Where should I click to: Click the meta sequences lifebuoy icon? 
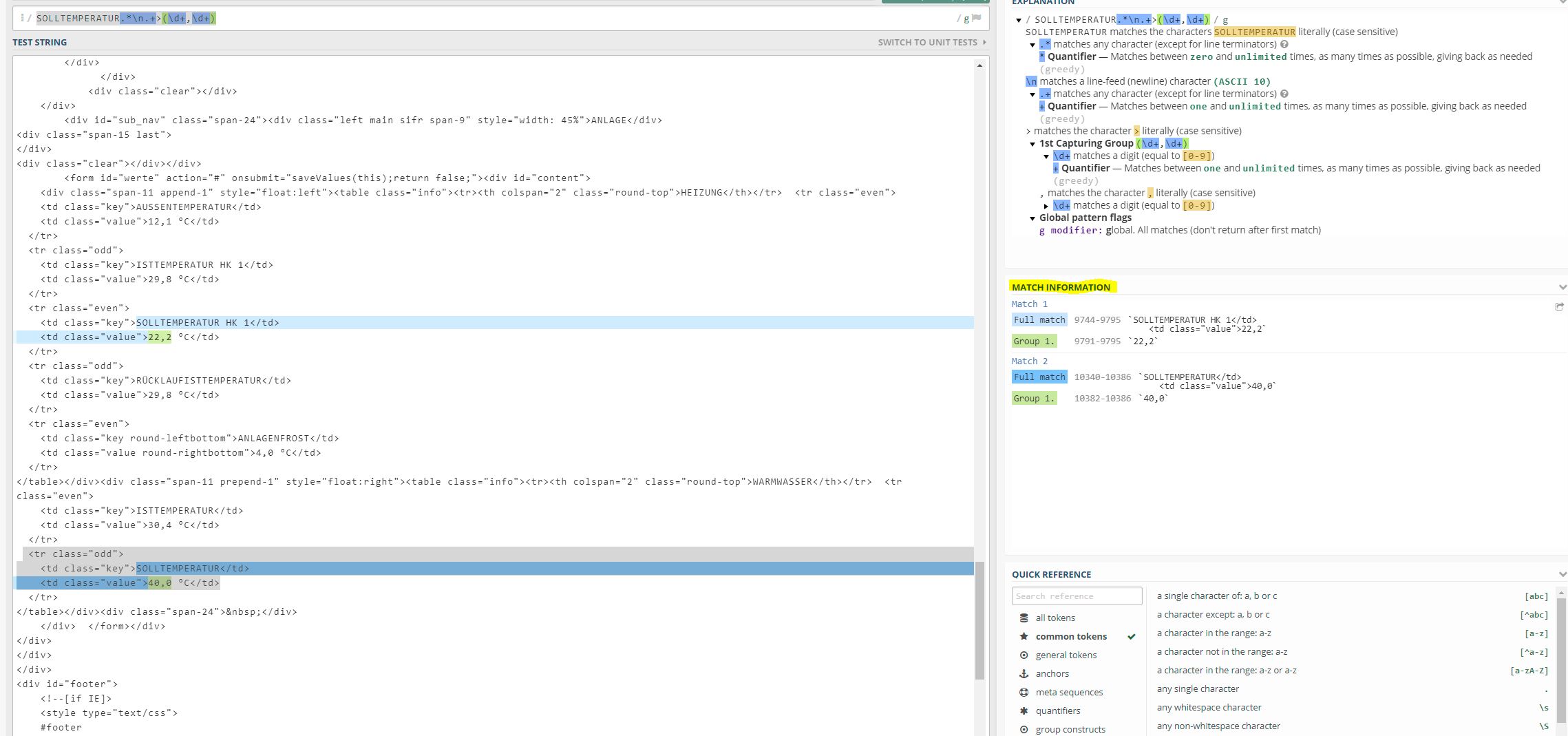tap(1024, 692)
